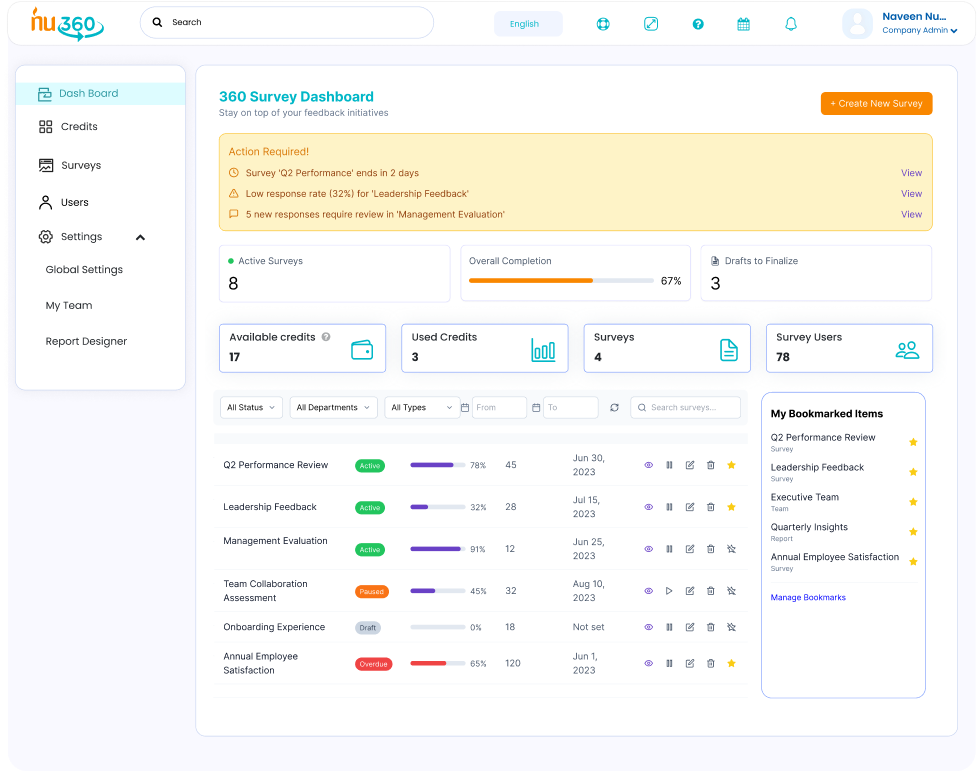Pause the Management Evaluation survey

click(x=669, y=549)
